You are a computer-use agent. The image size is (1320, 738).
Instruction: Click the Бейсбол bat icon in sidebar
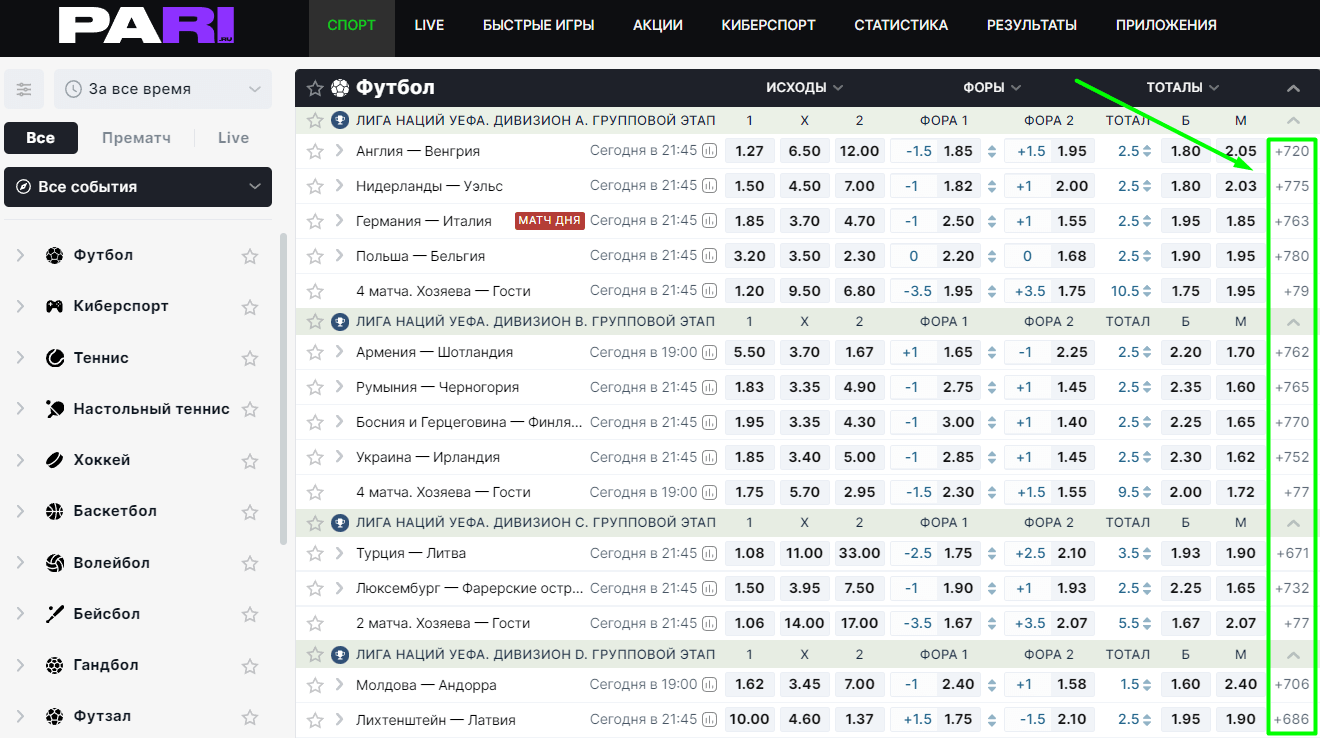point(55,614)
